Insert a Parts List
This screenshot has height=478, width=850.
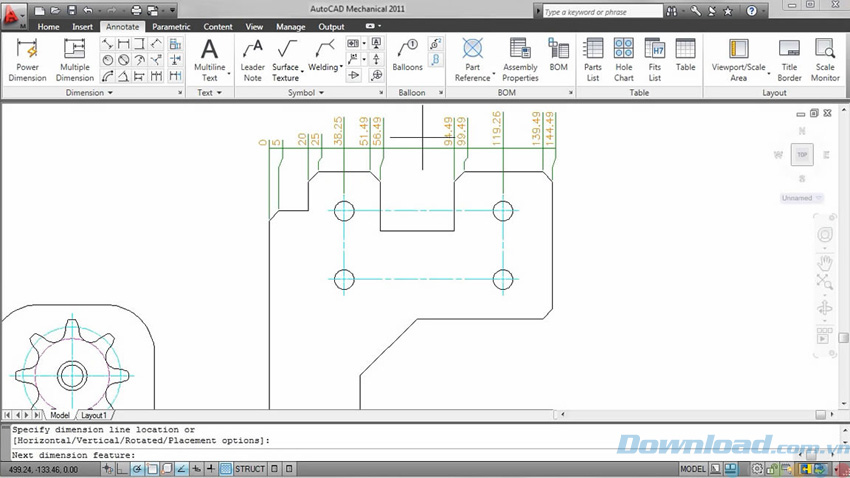click(593, 60)
